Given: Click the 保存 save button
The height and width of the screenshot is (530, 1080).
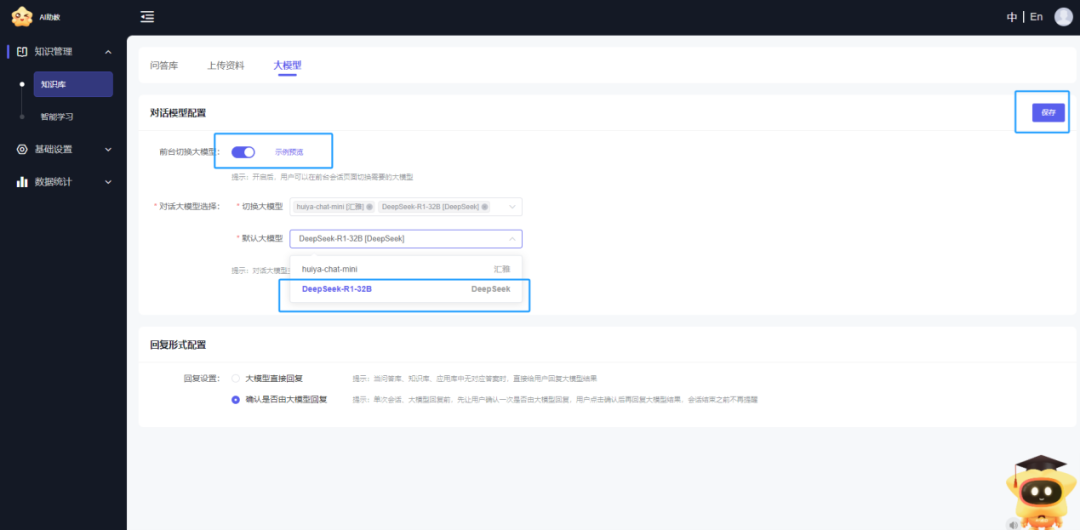Looking at the screenshot, I should click(1048, 112).
